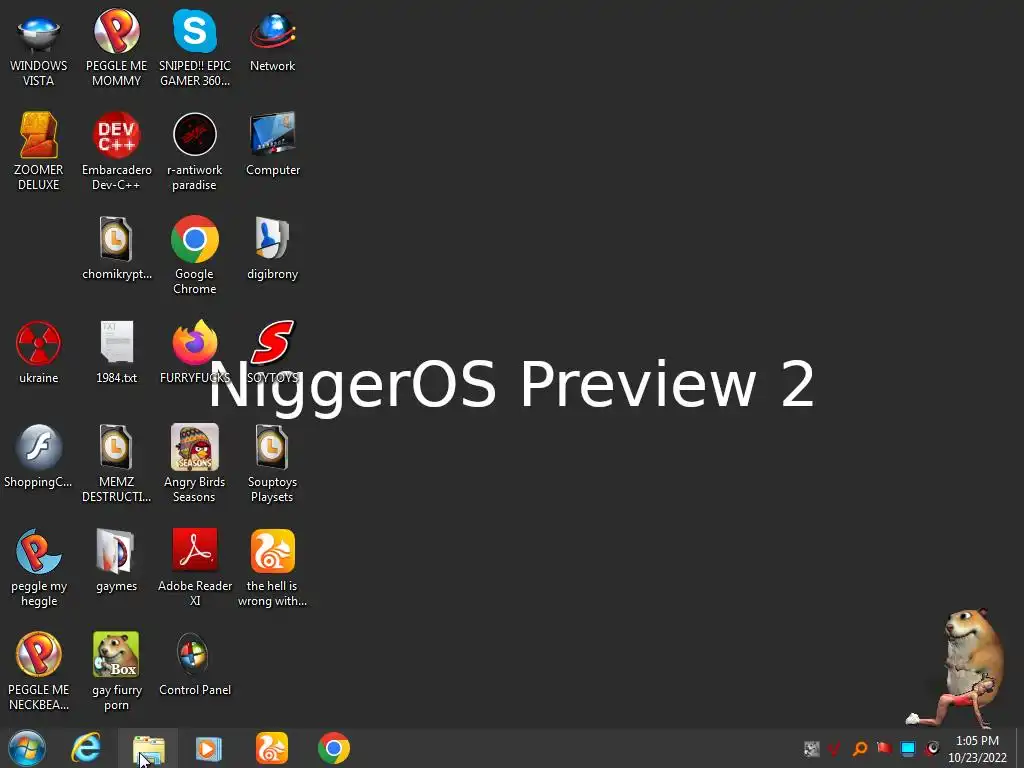Image resolution: width=1024 pixels, height=768 pixels.
Task: Select the 1984.txt text file
Action: tap(116, 353)
